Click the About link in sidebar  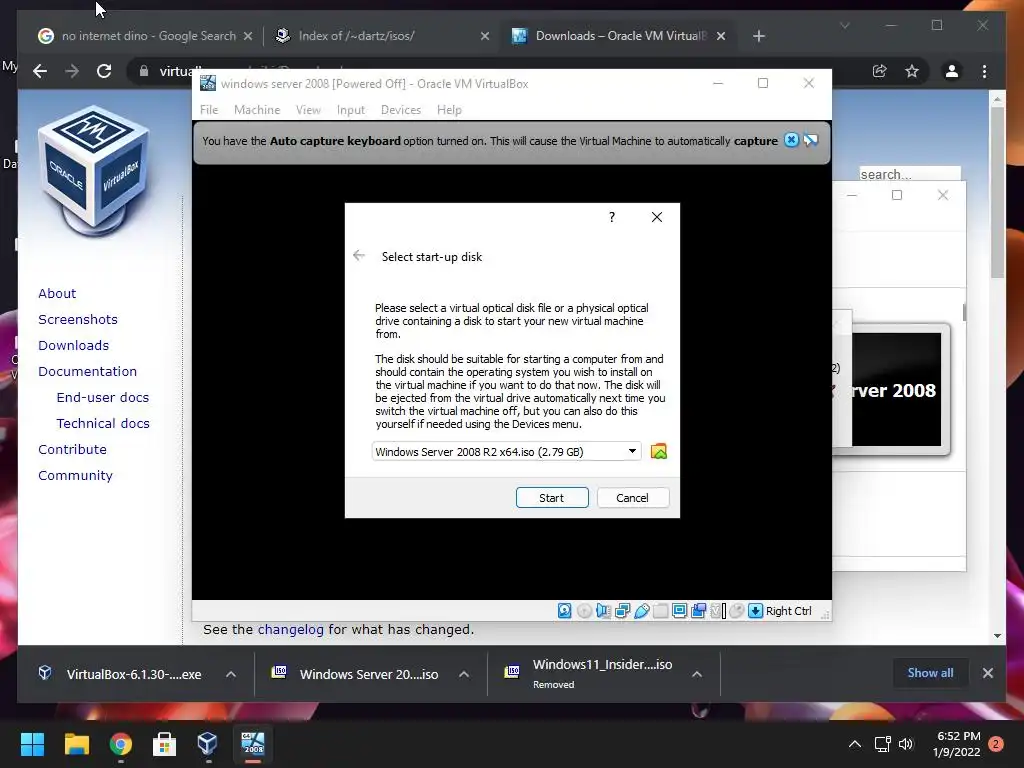57,293
